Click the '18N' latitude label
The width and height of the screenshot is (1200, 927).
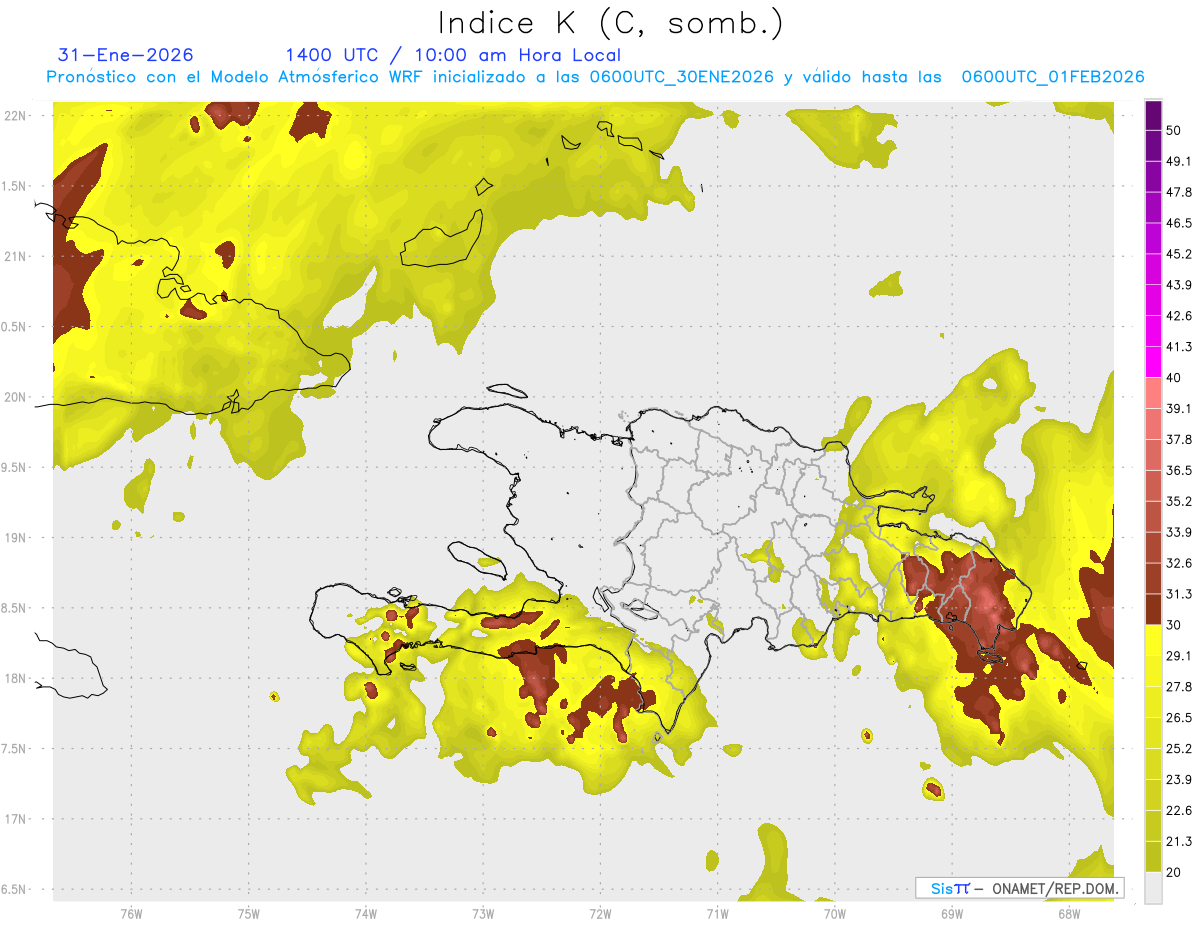[15, 678]
